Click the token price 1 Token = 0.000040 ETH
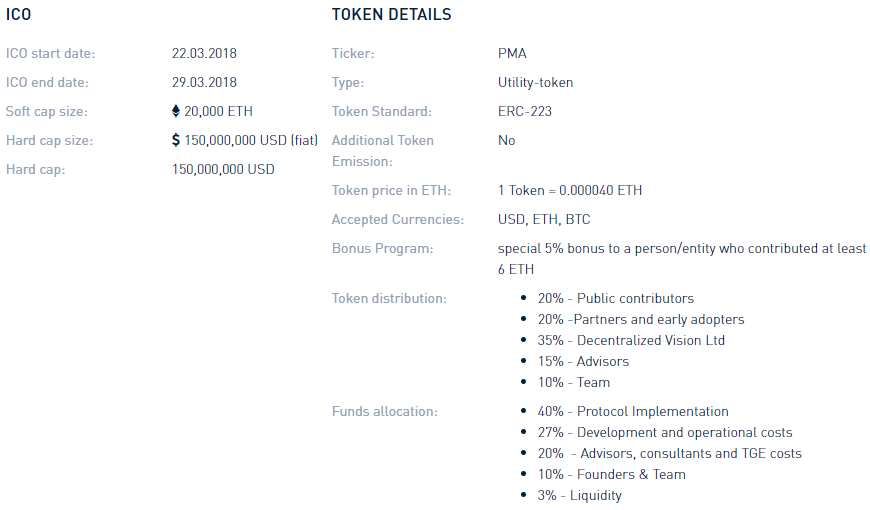Image resolution: width=870 pixels, height=510 pixels. coord(570,190)
